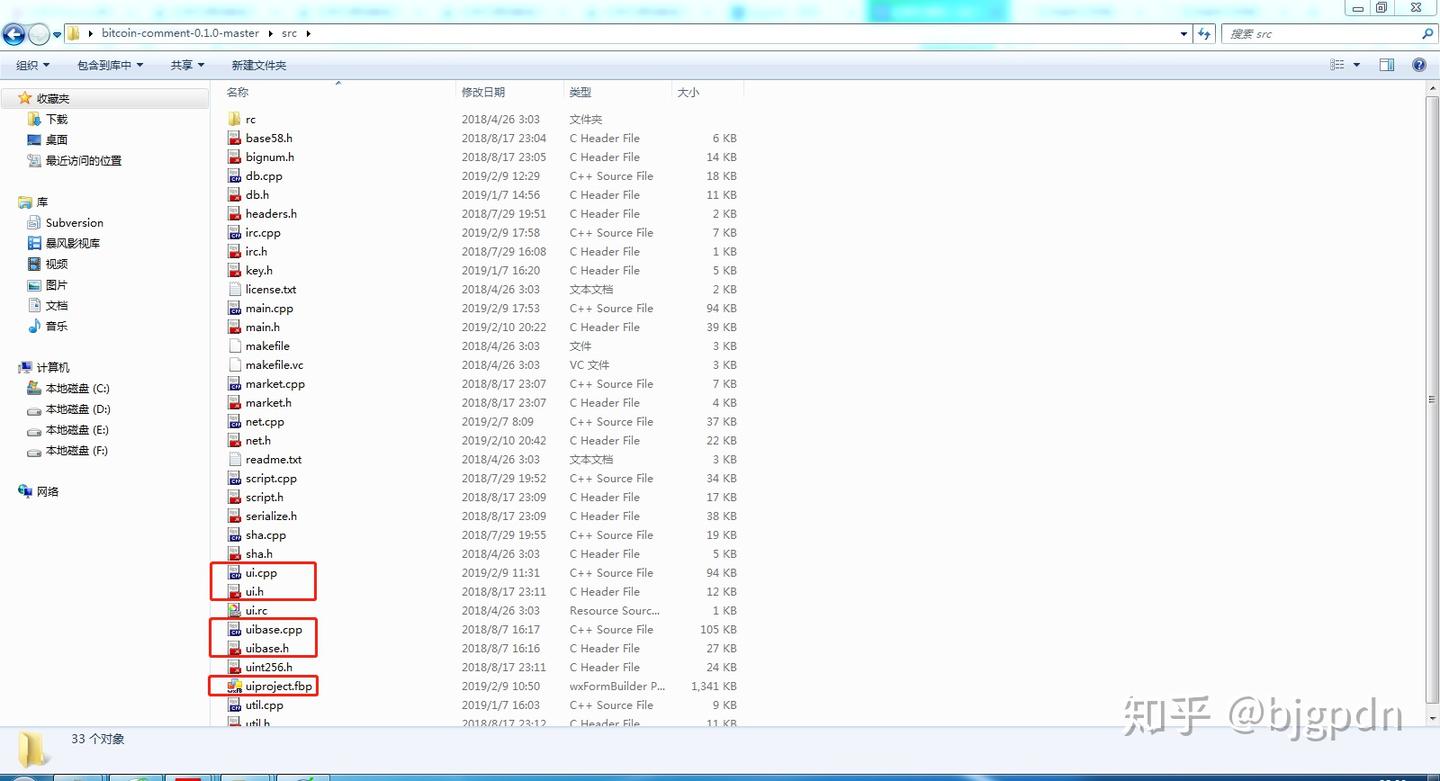Click the vertical scrollbar of the file list
This screenshot has width=1440, height=781.
1432,400
